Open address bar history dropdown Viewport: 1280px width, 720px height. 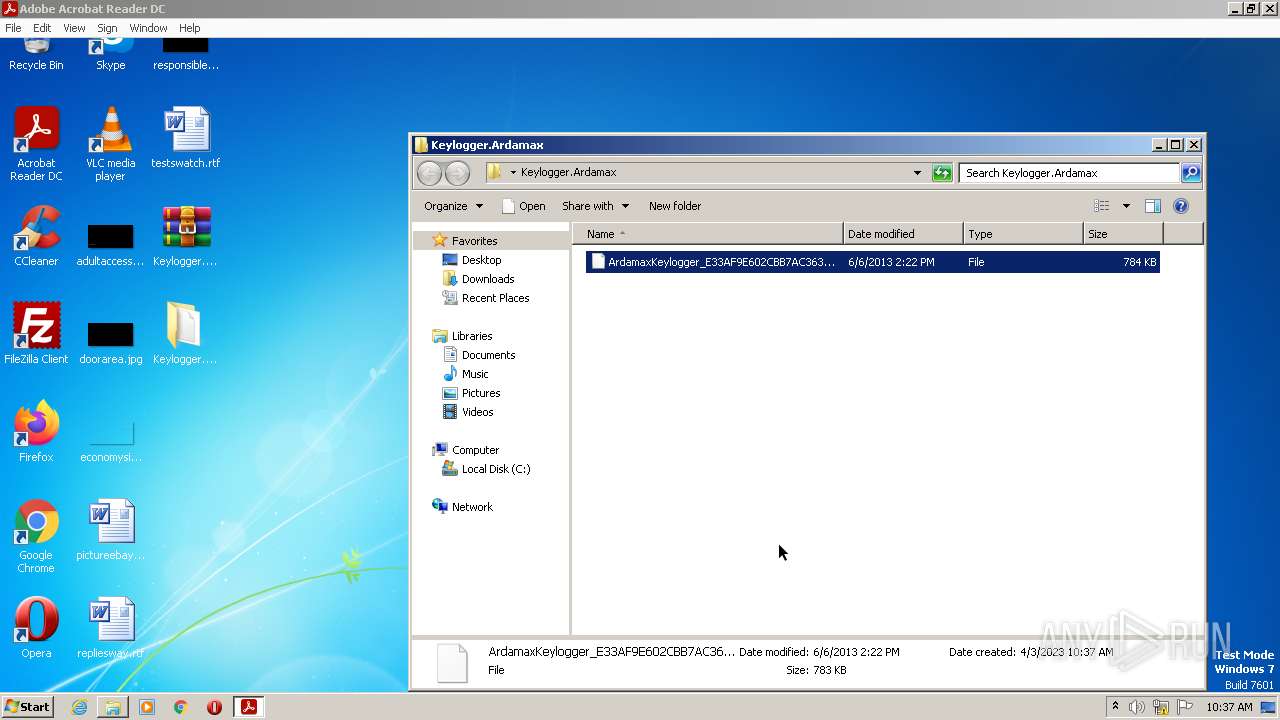pos(917,173)
